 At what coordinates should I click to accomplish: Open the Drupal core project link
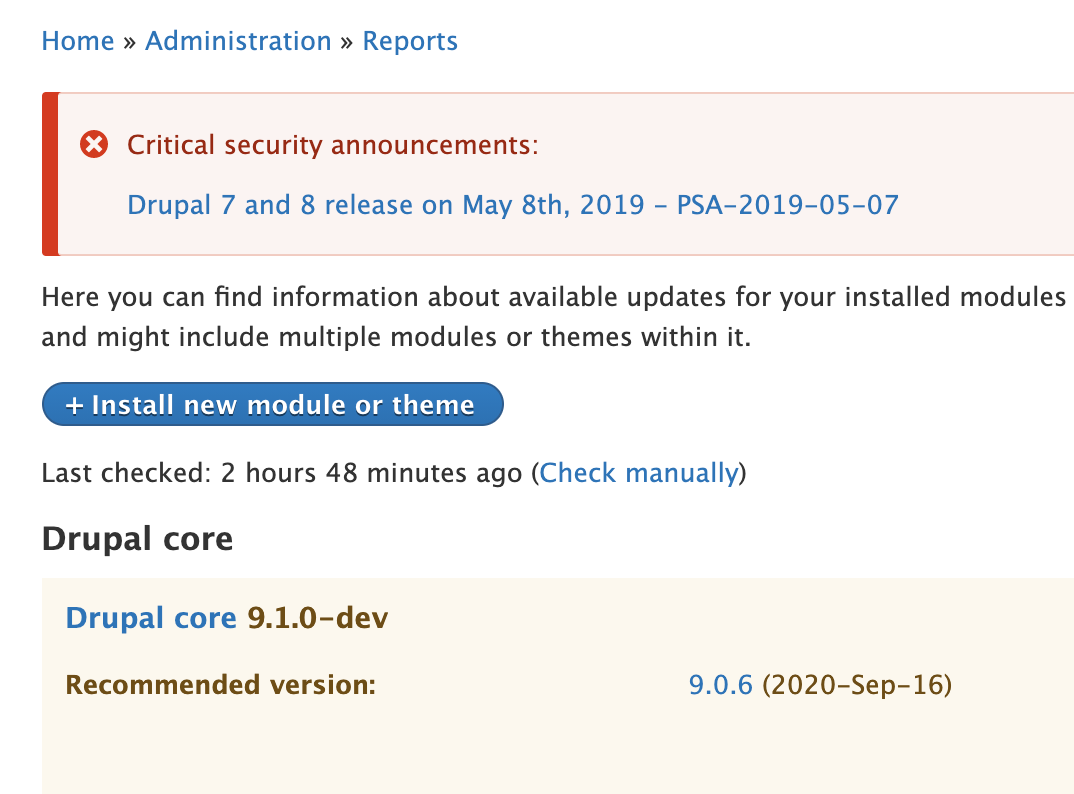[151, 618]
